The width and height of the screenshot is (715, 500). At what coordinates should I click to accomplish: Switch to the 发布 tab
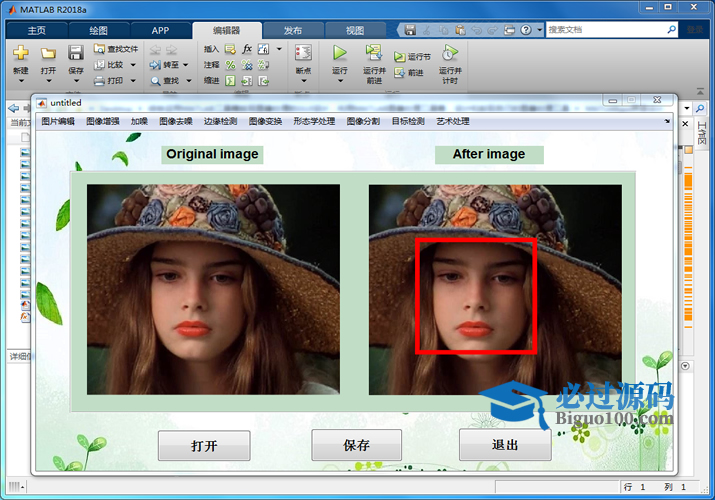[x=293, y=31]
